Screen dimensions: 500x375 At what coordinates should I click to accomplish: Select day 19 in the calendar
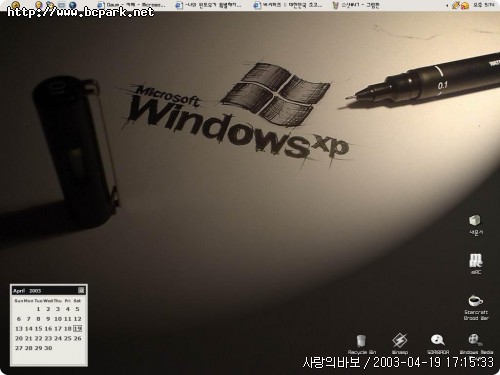click(x=77, y=328)
